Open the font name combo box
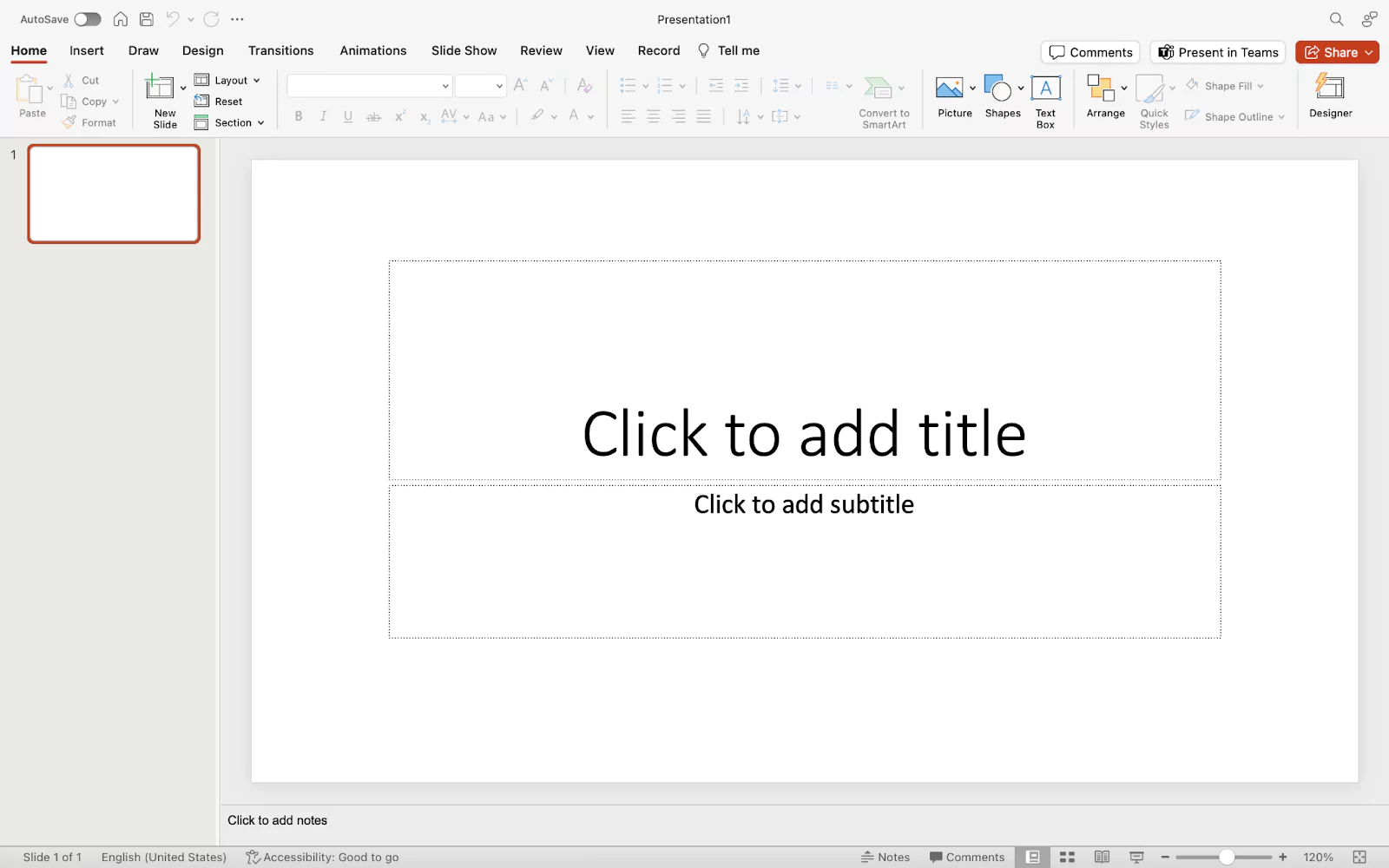 369,86
